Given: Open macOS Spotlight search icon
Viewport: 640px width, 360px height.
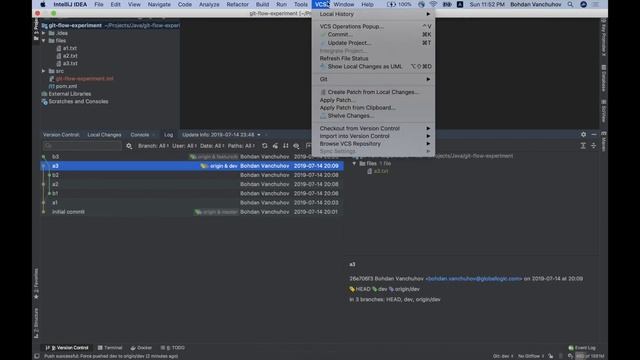Looking at the screenshot, I should (x=570, y=4).
